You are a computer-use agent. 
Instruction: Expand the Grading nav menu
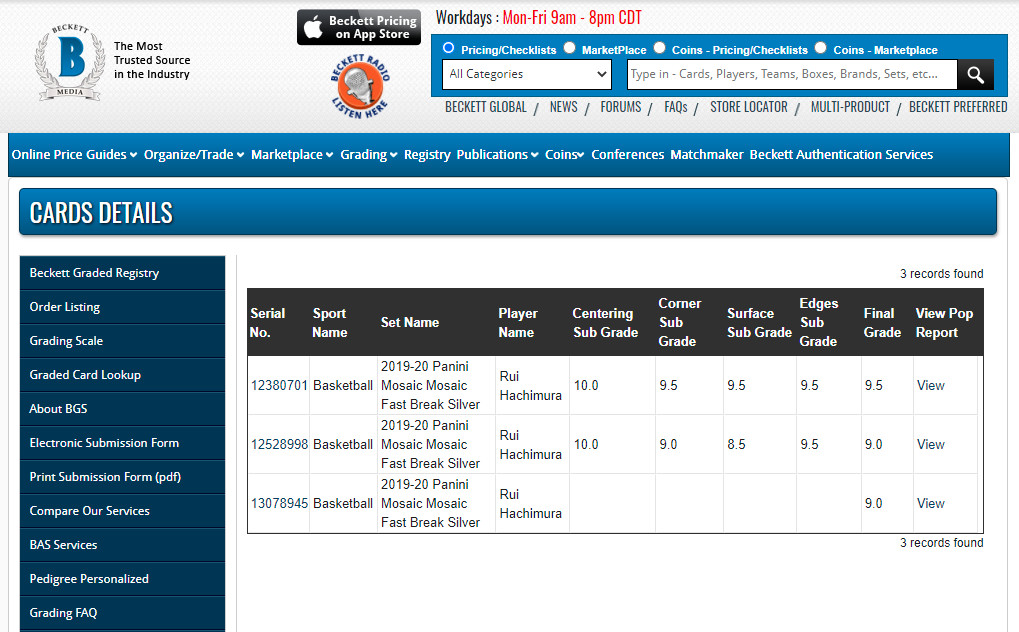tap(368, 155)
